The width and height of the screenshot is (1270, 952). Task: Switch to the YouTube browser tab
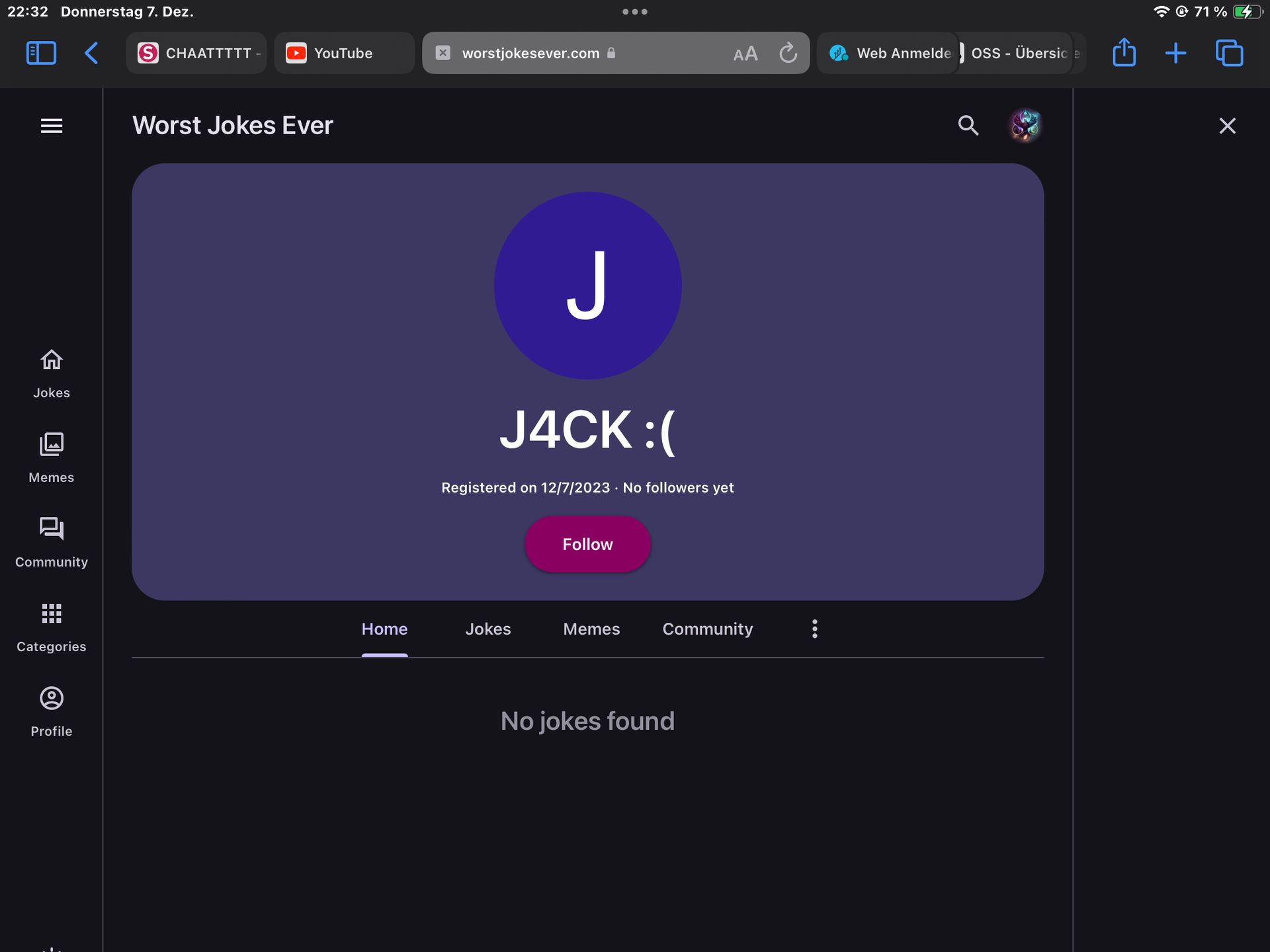pos(343,53)
